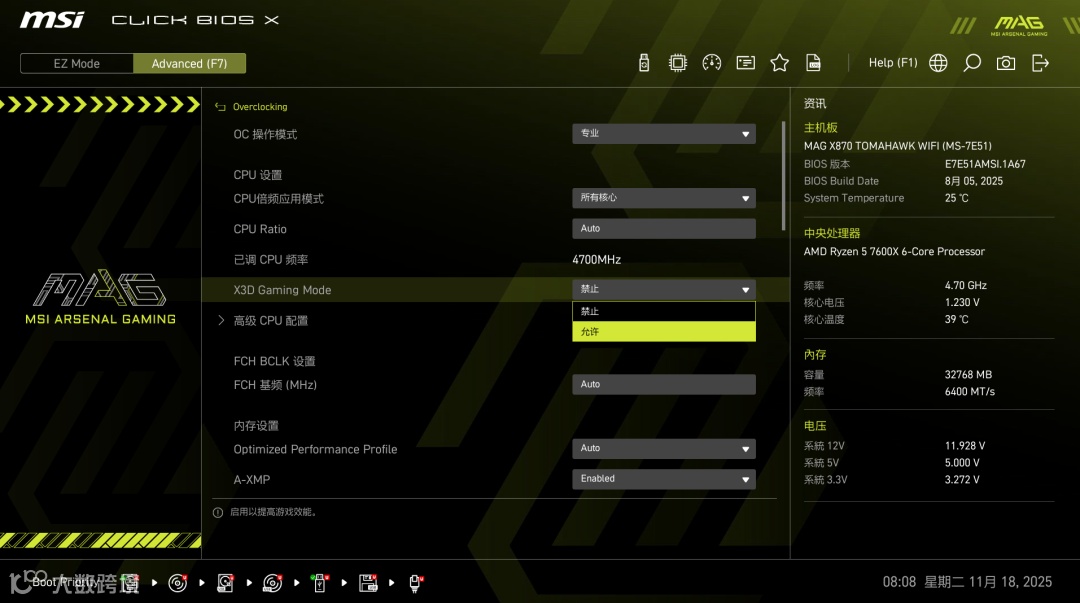Click the MSI logo at top left
Image resolution: width=1080 pixels, height=603 pixels.
coord(52,20)
